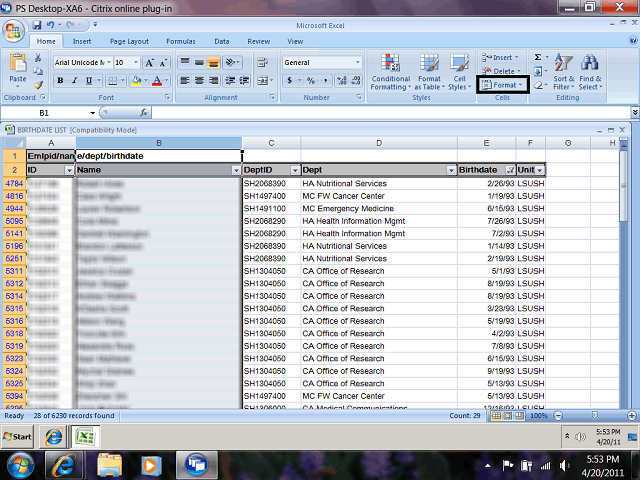
Task: Expand the Birthdate column filter dropdown
Action: point(510,171)
